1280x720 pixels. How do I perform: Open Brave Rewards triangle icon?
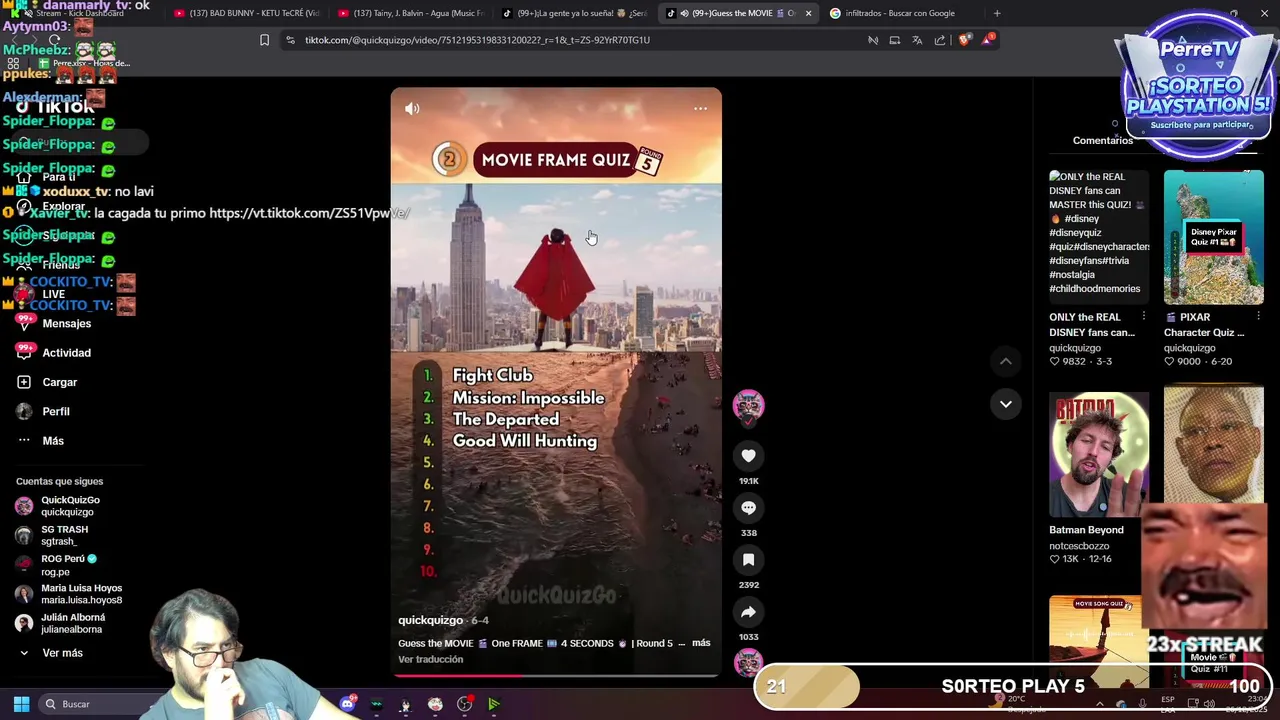[x=988, y=40]
